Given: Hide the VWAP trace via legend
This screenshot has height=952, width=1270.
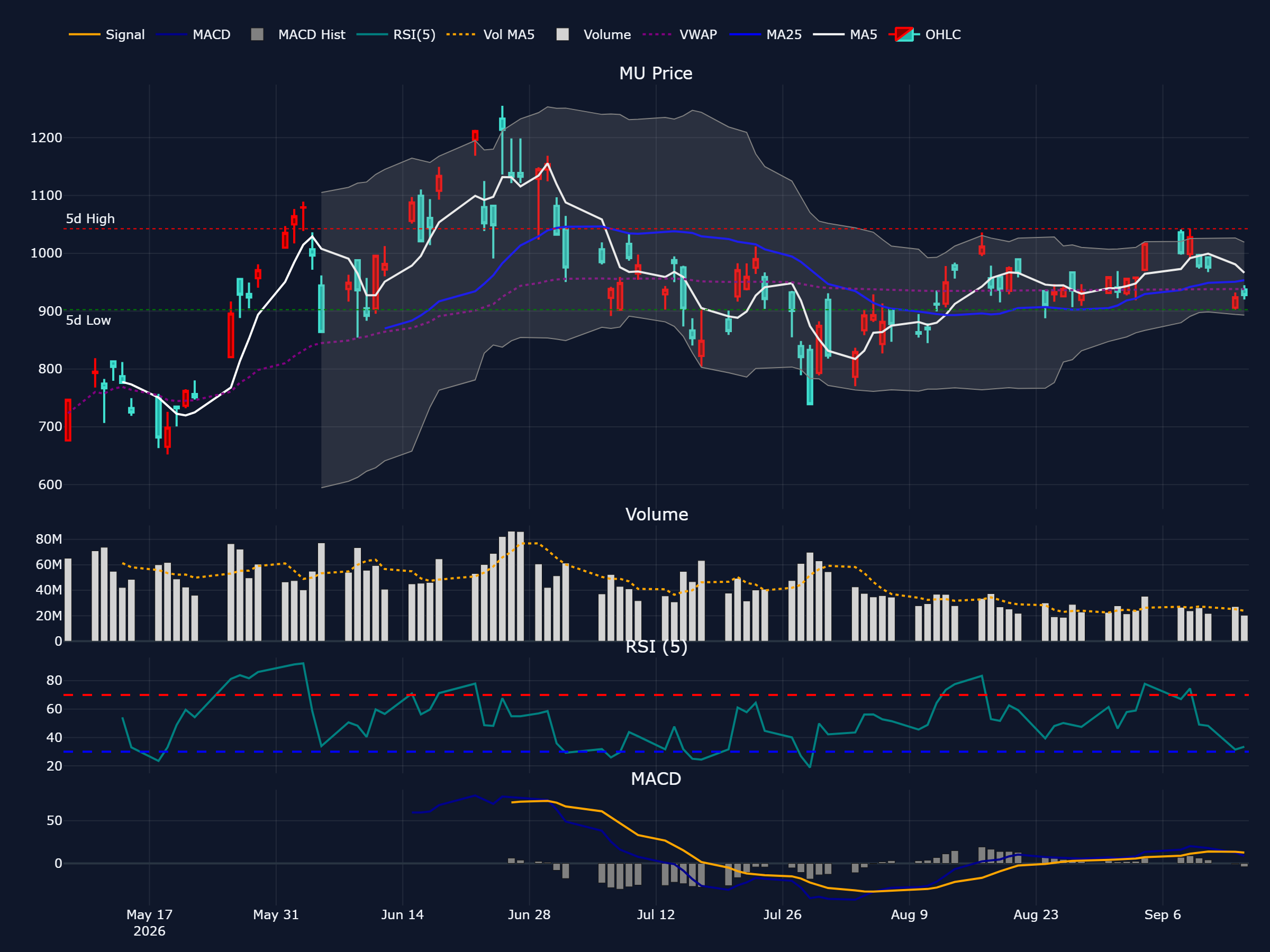Looking at the screenshot, I should point(680,34).
